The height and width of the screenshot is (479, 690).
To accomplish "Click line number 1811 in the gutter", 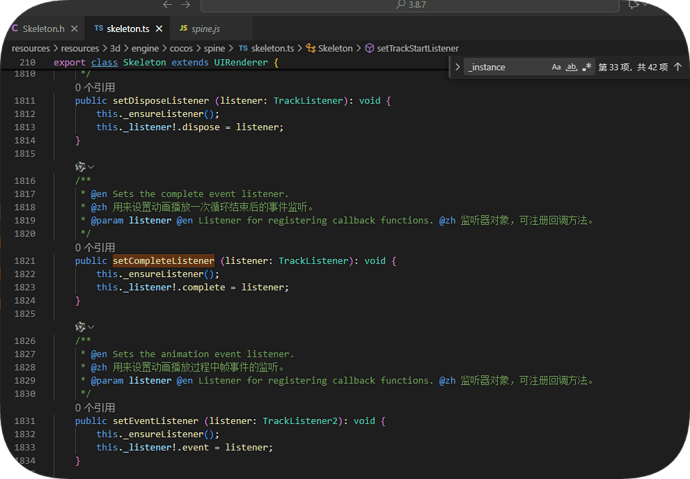I will [x=25, y=101].
